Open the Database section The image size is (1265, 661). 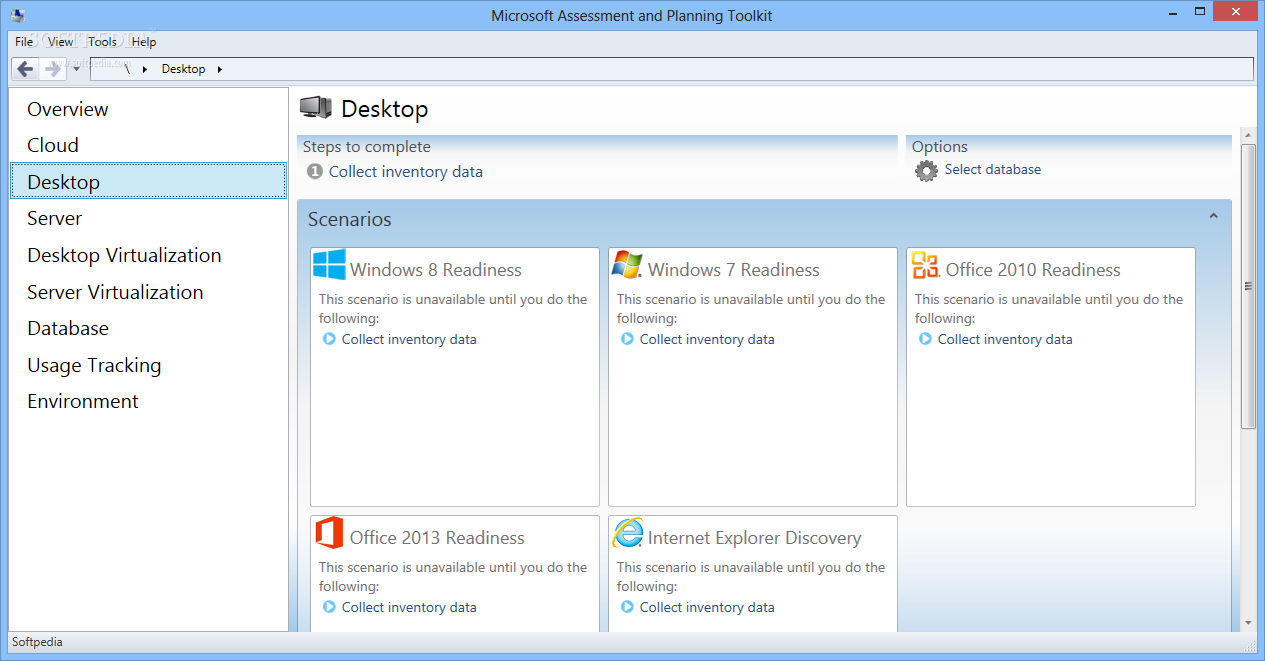149,328
